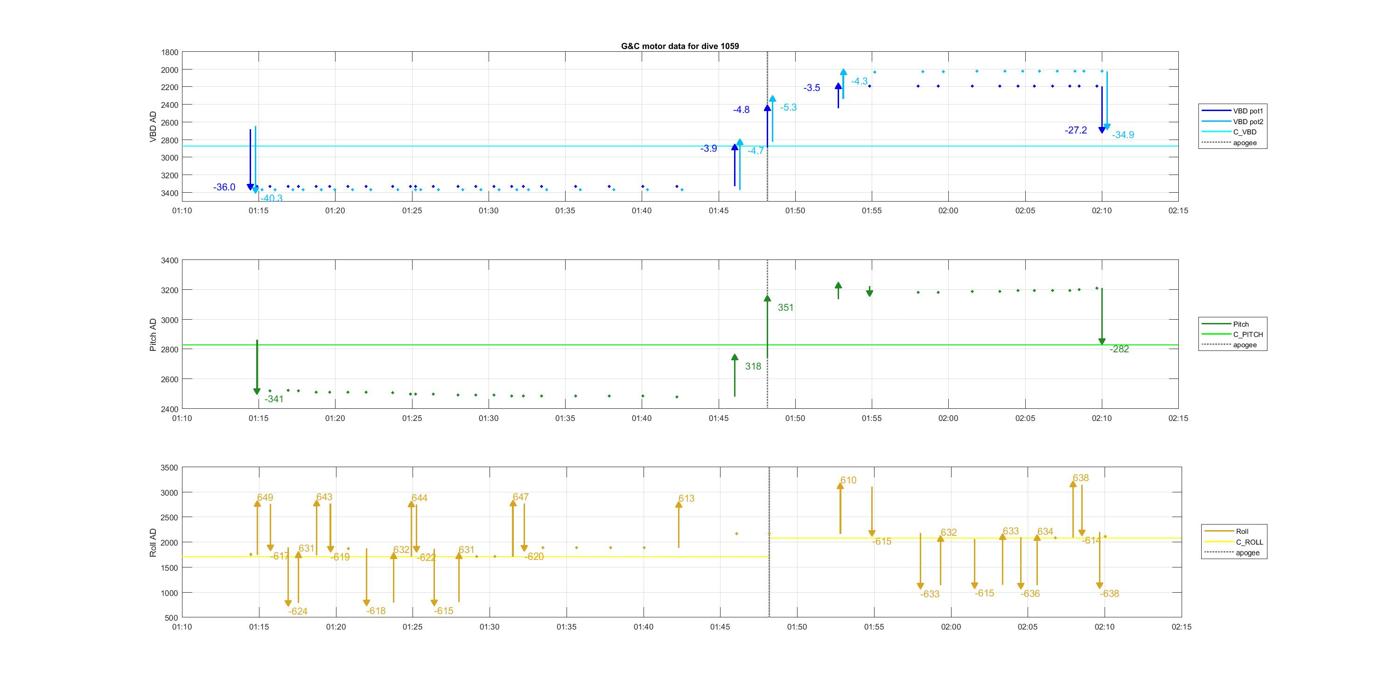Click the '633' roll value label
Screen dimensions: 1400x693
point(1011,532)
